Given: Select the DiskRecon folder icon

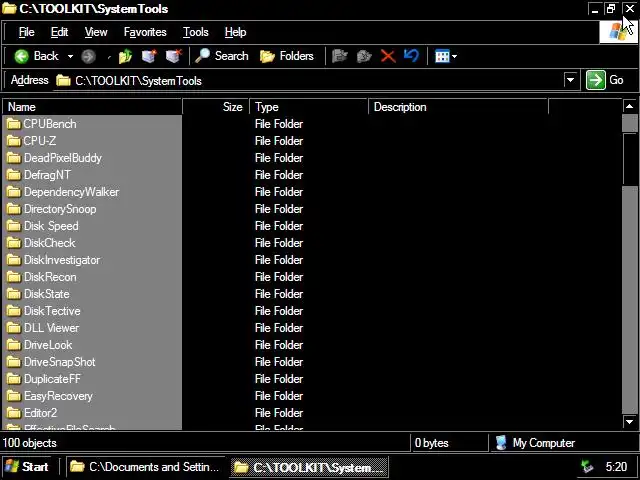Looking at the screenshot, I should 13,277.
